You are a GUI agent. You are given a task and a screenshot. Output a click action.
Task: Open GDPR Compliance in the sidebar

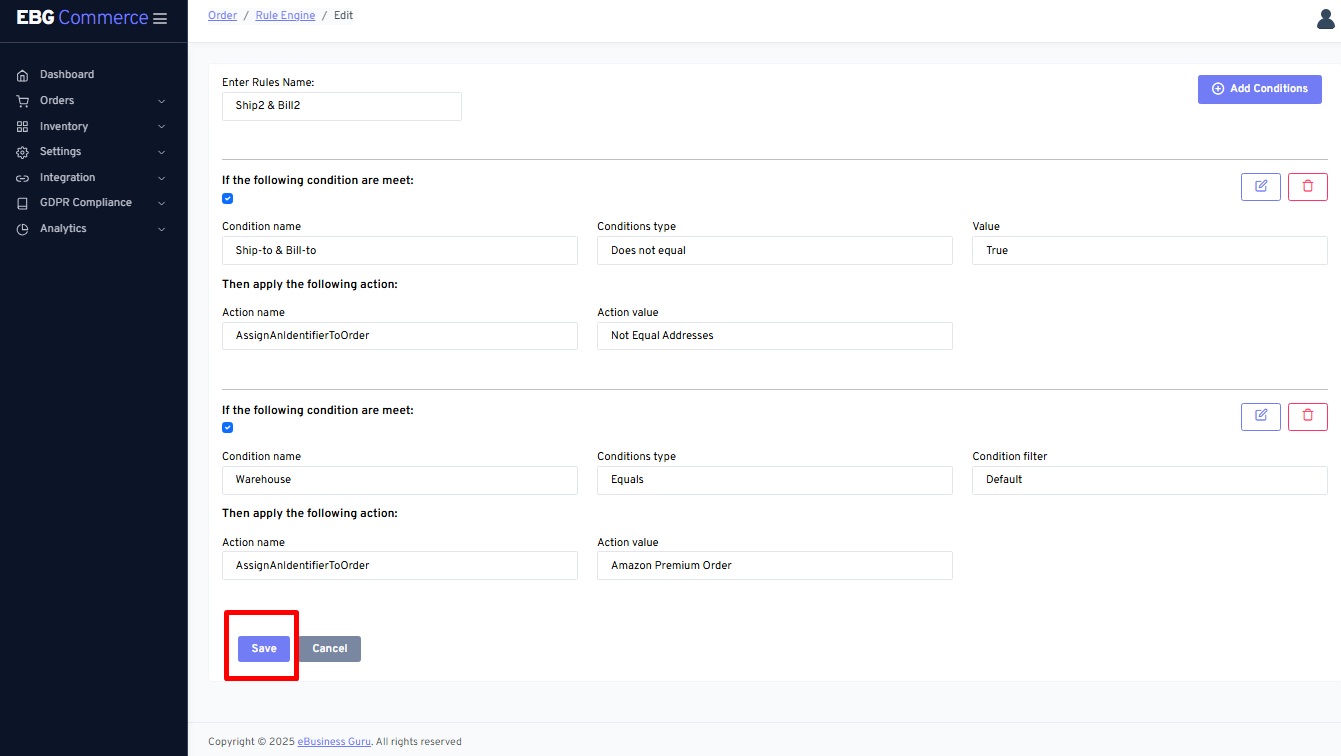tap(85, 203)
